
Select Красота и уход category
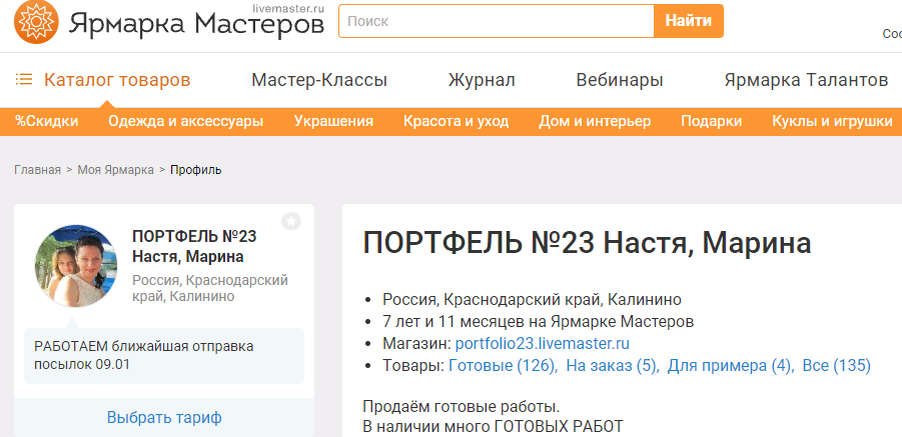point(456,121)
